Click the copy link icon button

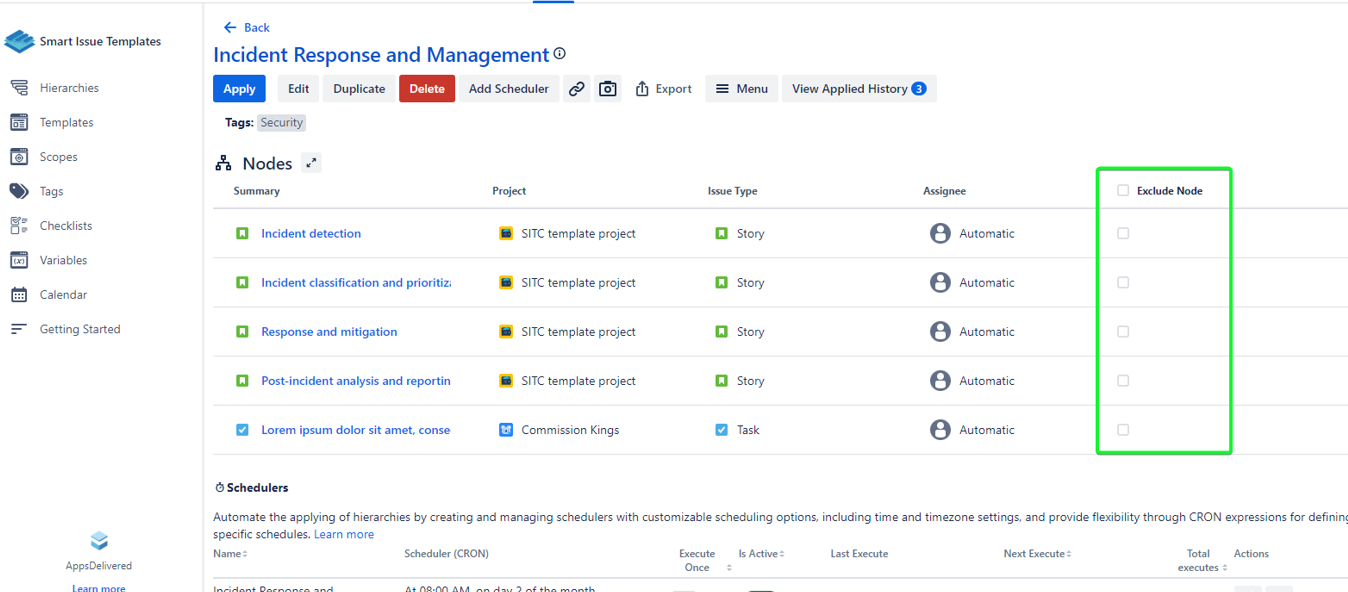tap(577, 89)
